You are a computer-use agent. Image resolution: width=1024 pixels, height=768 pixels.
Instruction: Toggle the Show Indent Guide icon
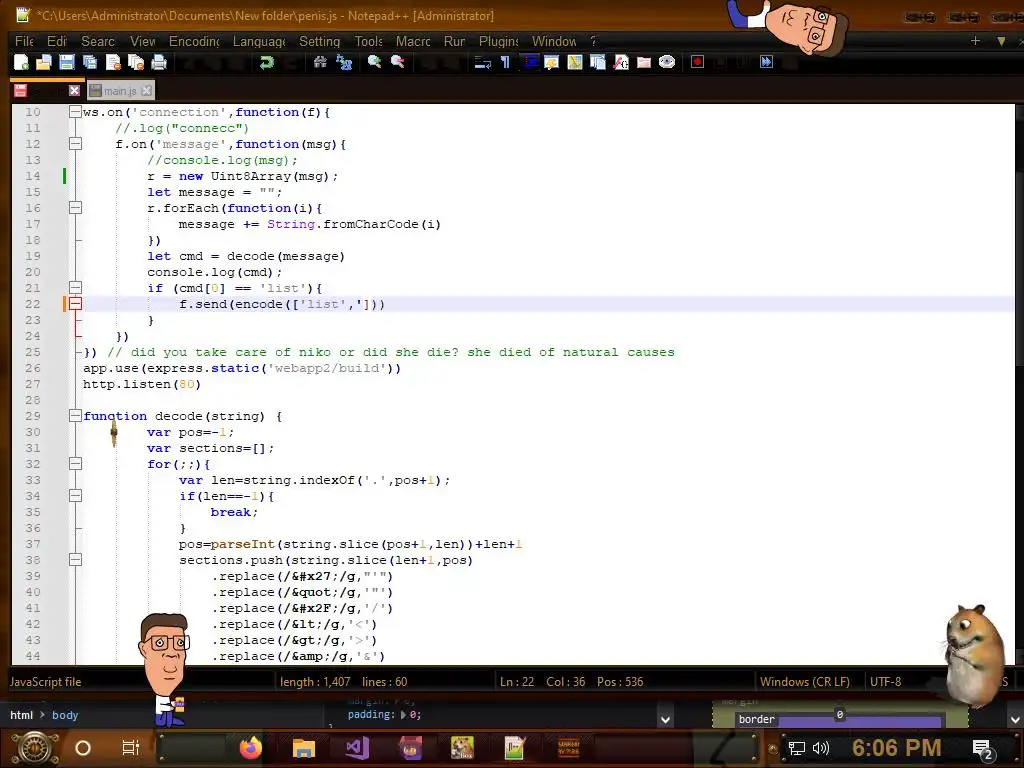click(x=529, y=62)
